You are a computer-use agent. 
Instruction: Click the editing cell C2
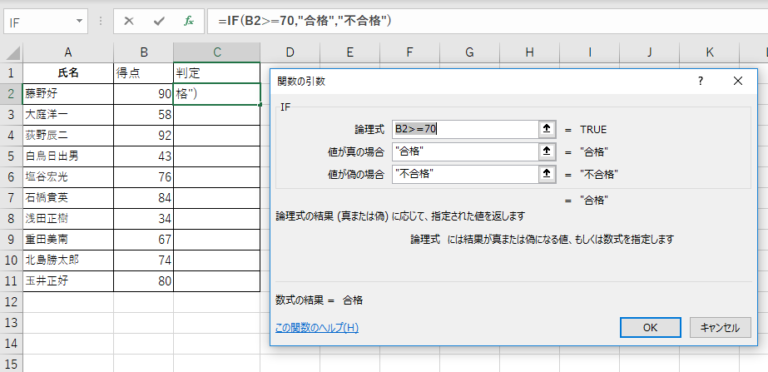click(x=217, y=94)
